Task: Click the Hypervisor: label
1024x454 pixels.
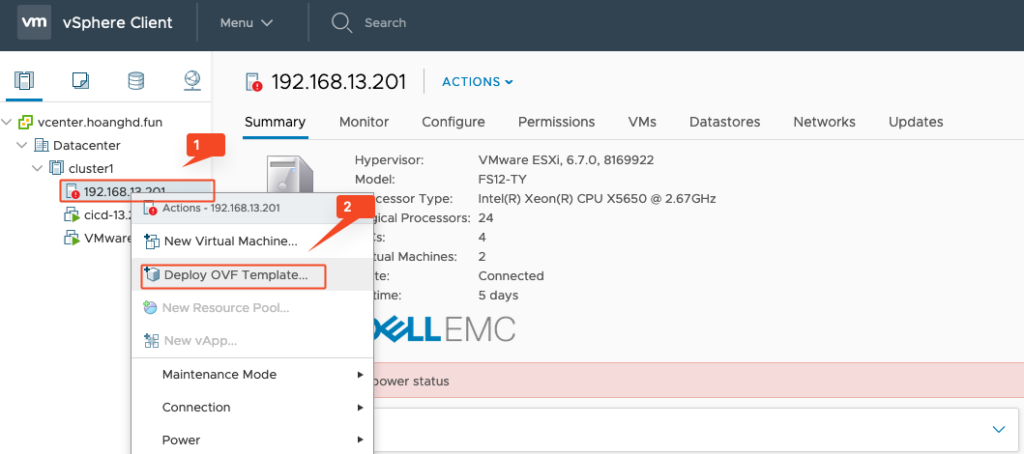Action: pos(389,160)
